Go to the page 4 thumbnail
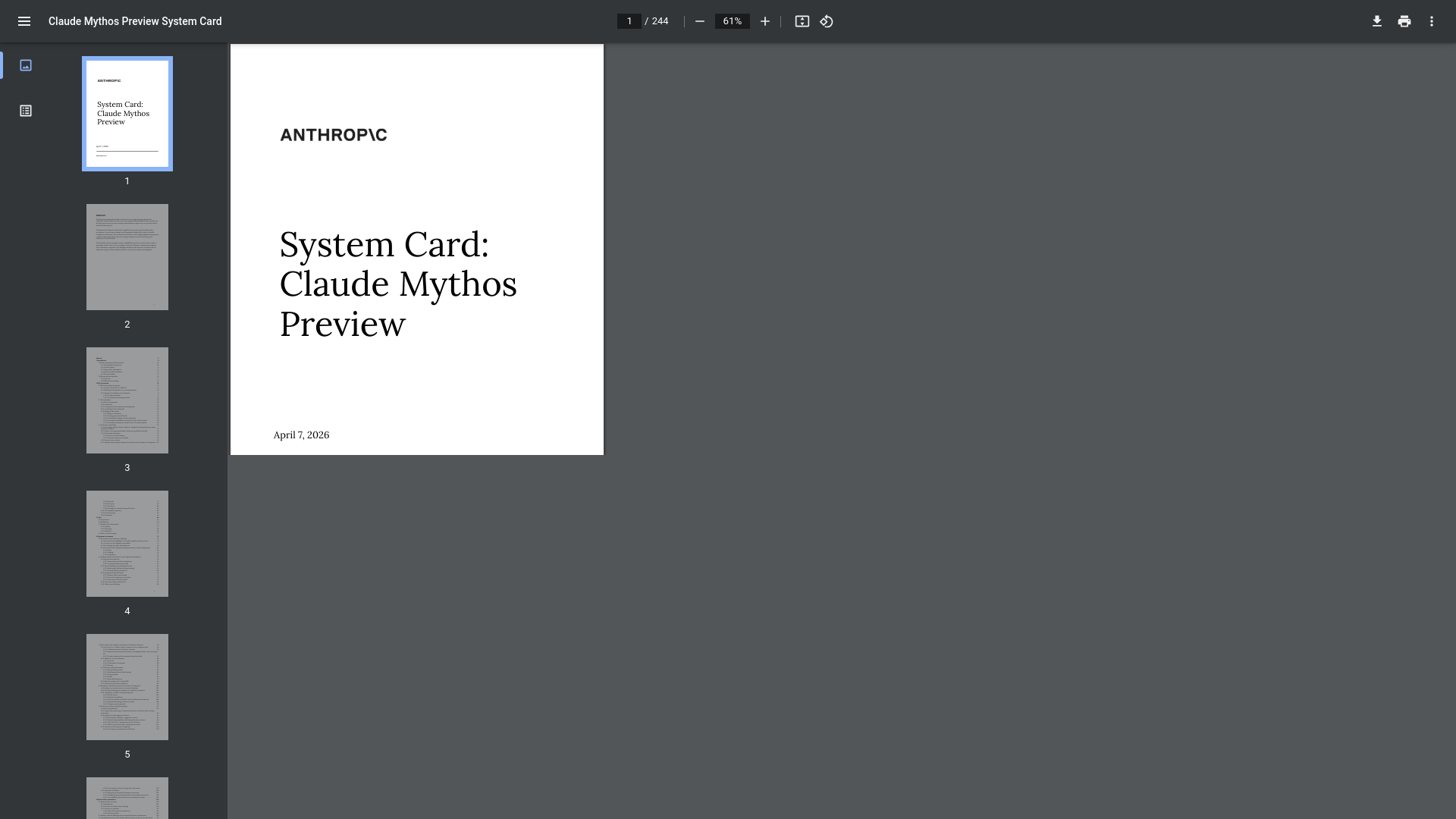1456x819 pixels. (127, 544)
